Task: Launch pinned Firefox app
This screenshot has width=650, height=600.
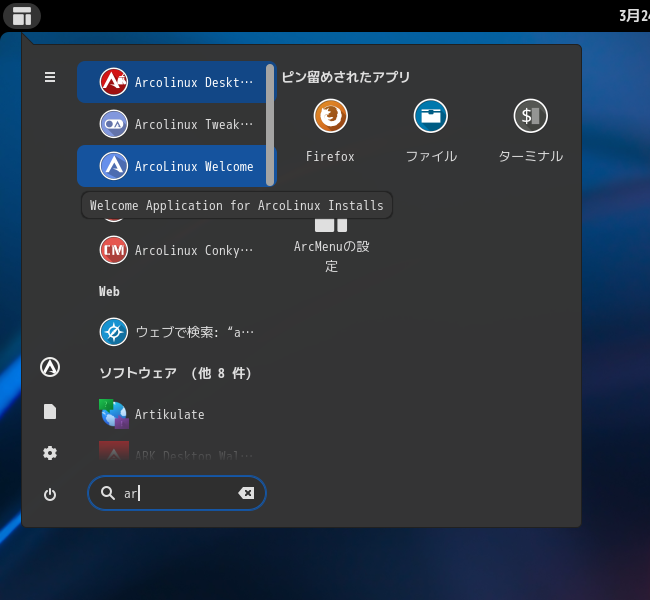Action: tap(330, 131)
